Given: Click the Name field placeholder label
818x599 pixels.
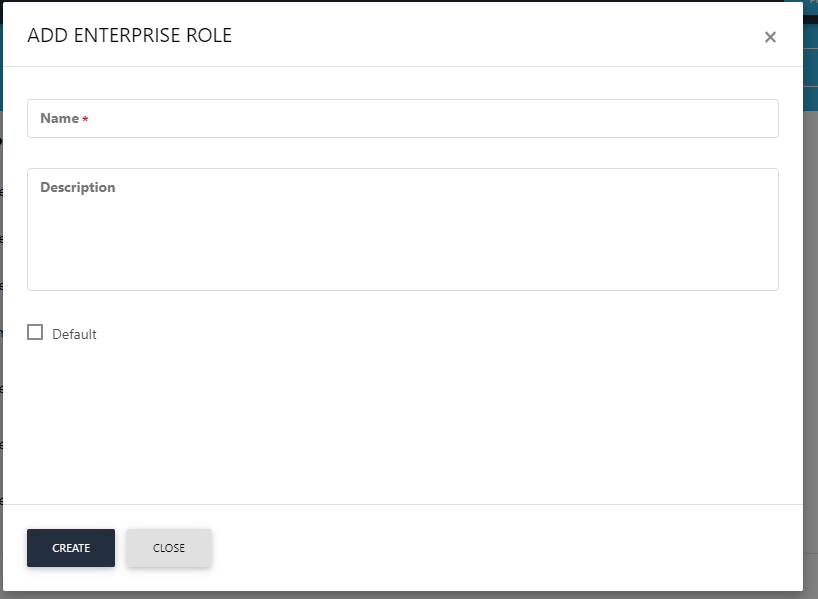Looking at the screenshot, I should pos(59,118).
